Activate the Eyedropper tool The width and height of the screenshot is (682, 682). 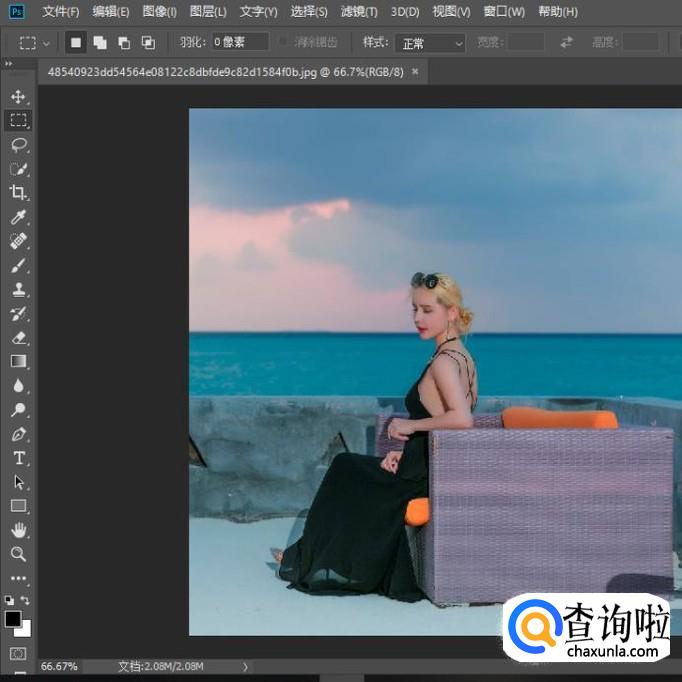(18, 217)
